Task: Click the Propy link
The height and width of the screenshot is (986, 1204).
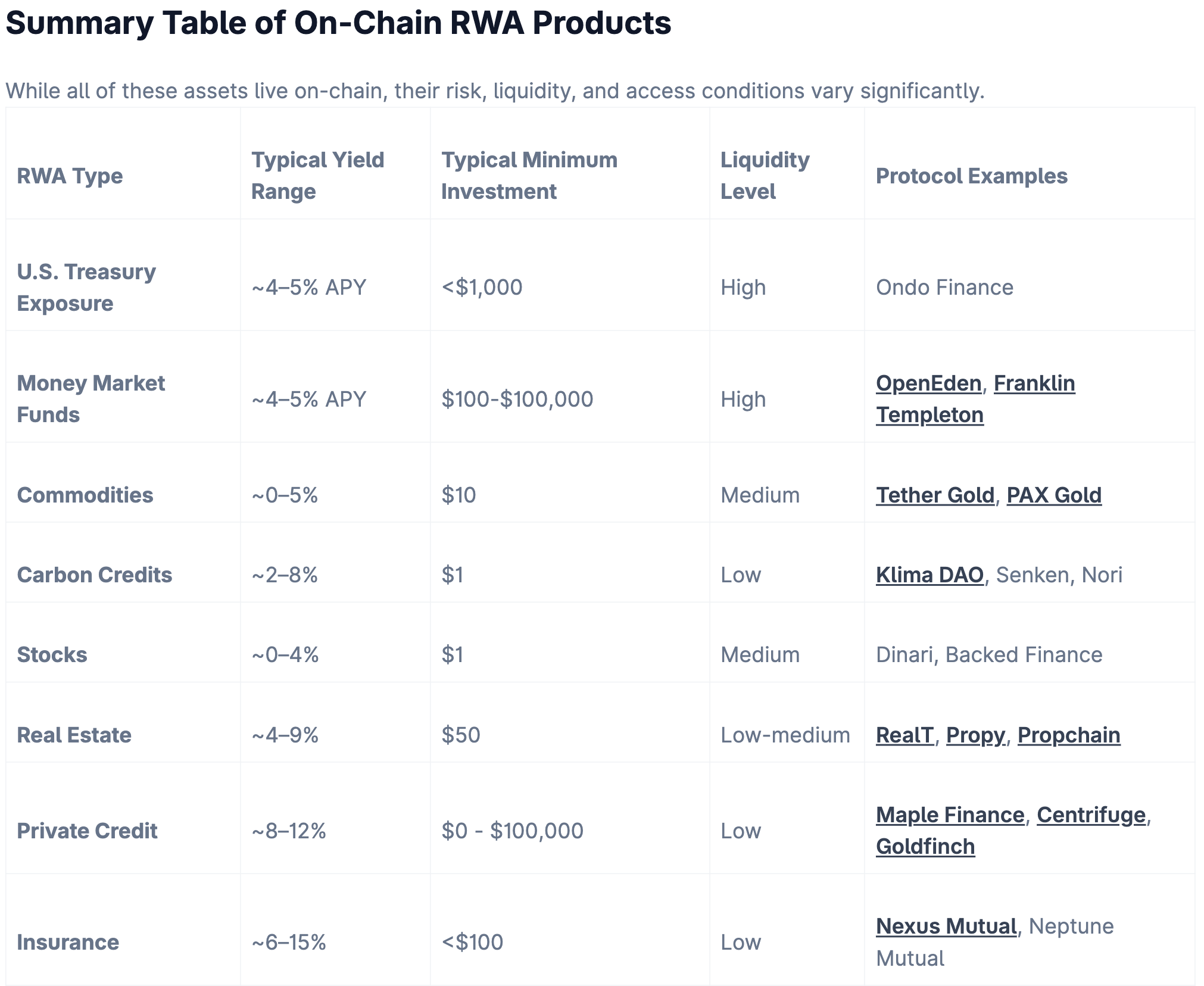Action: (975, 735)
